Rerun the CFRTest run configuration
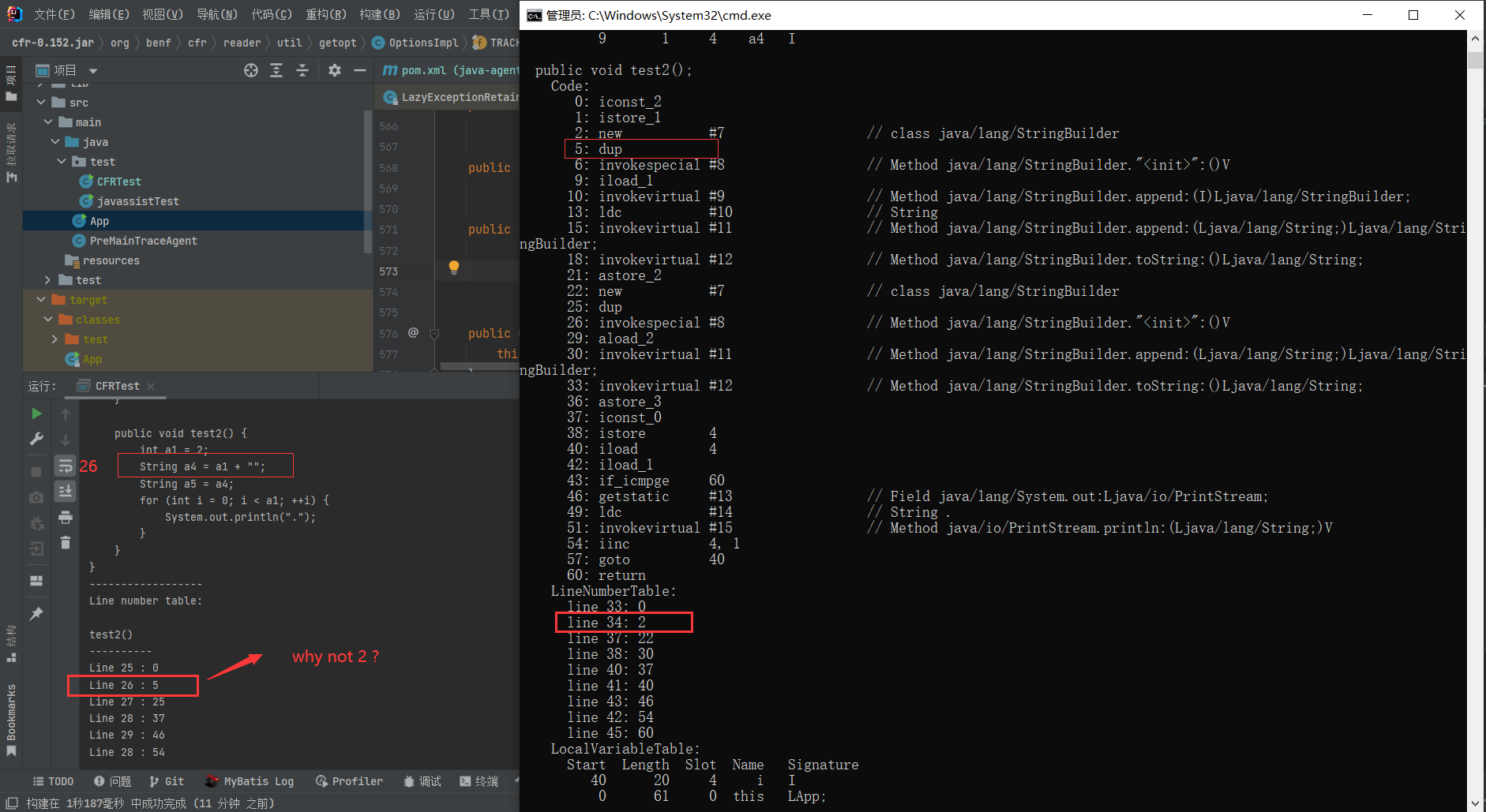This screenshot has height=812, width=1486. point(36,413)
